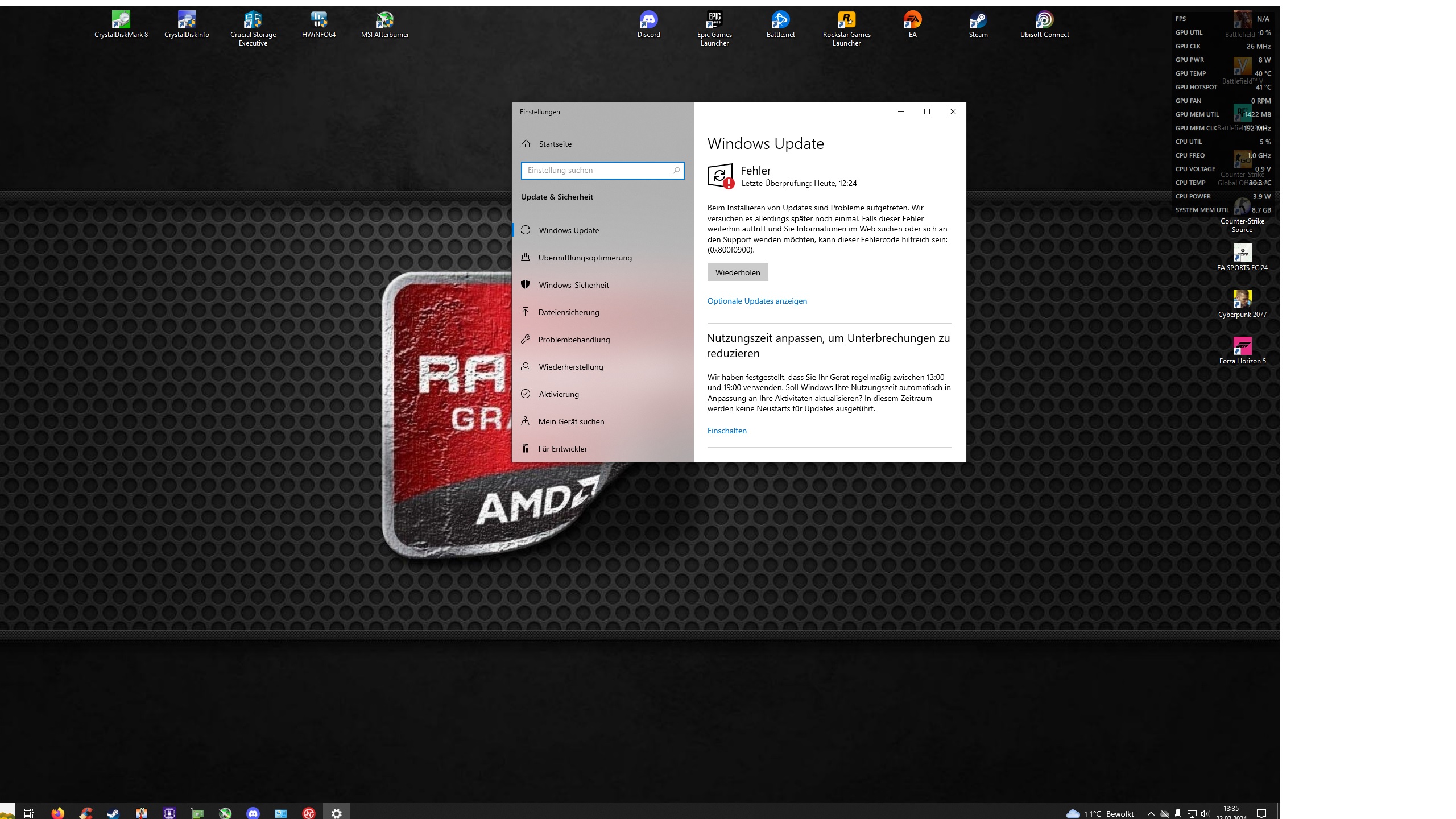The height and width of the screenshot is (819, 1456).
Task: Click the Einschalten link
Action: pos(726,431)
